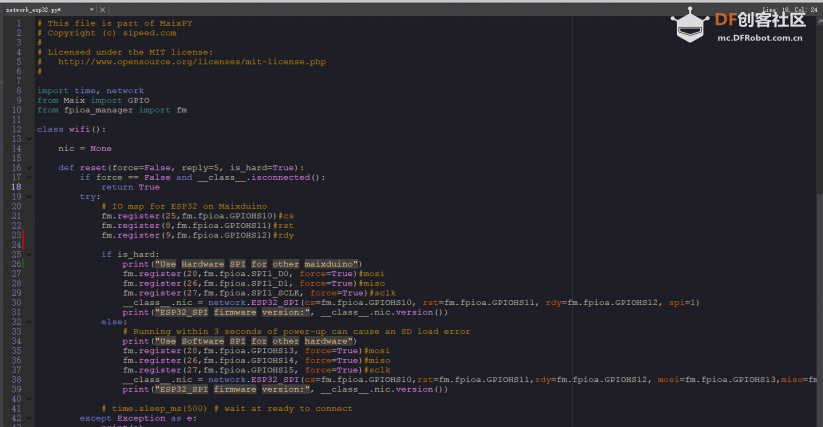Collapse the if force fold at line 17

pyautogui.click(x=29, y=177)
